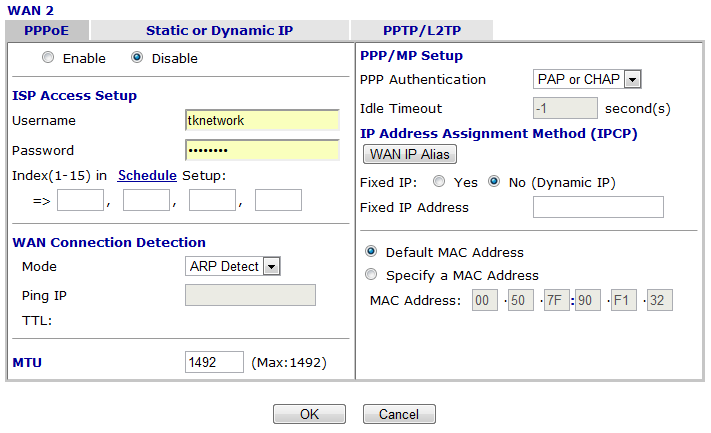Switch to Static or Dynamic IP tab

219,30
